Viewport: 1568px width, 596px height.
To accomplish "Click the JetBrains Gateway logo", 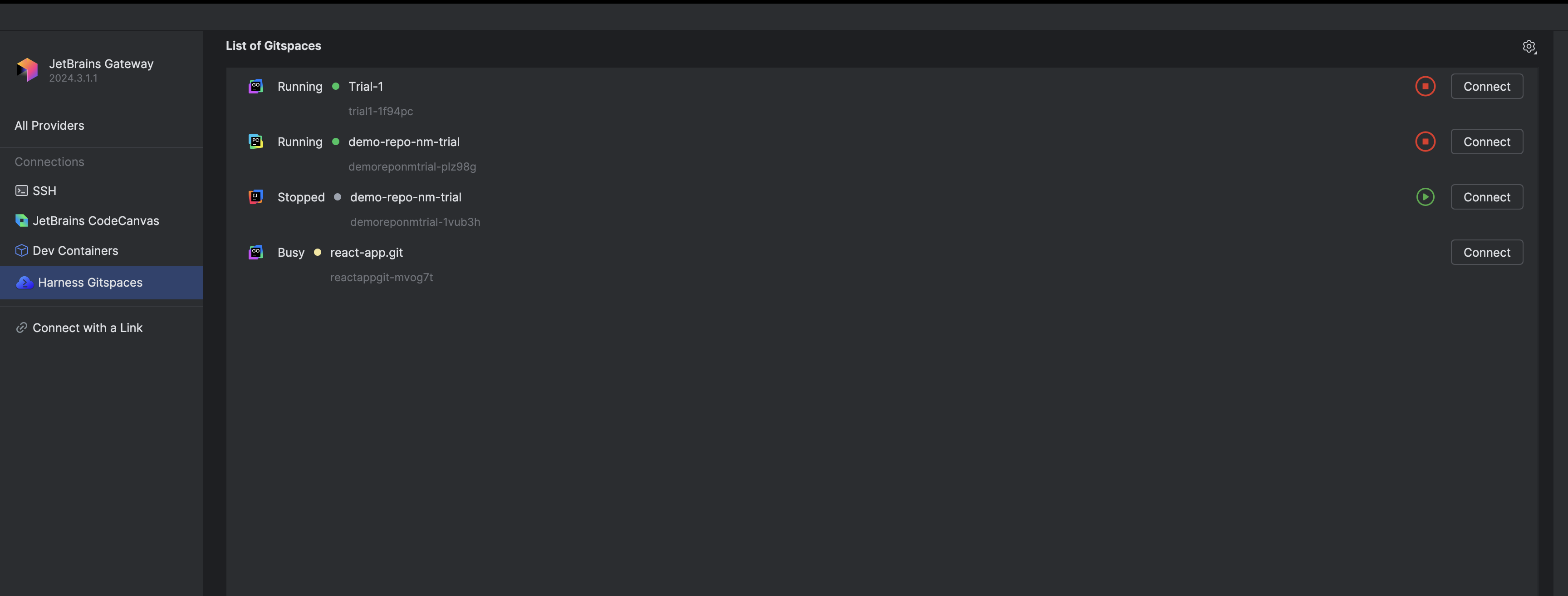I will 27,70.
